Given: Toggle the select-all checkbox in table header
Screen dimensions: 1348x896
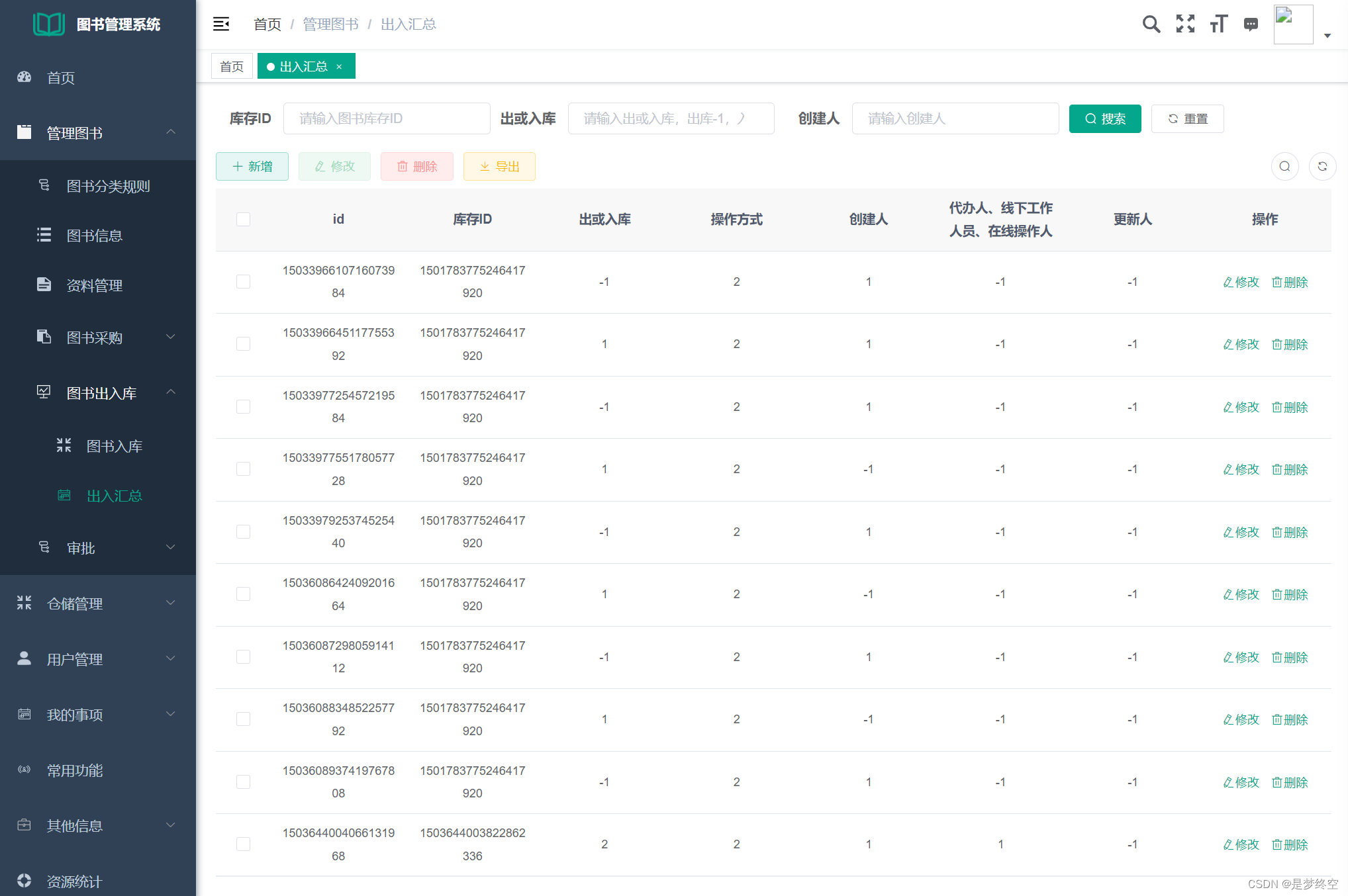Looking at the screenshot, I should point(243,219).
